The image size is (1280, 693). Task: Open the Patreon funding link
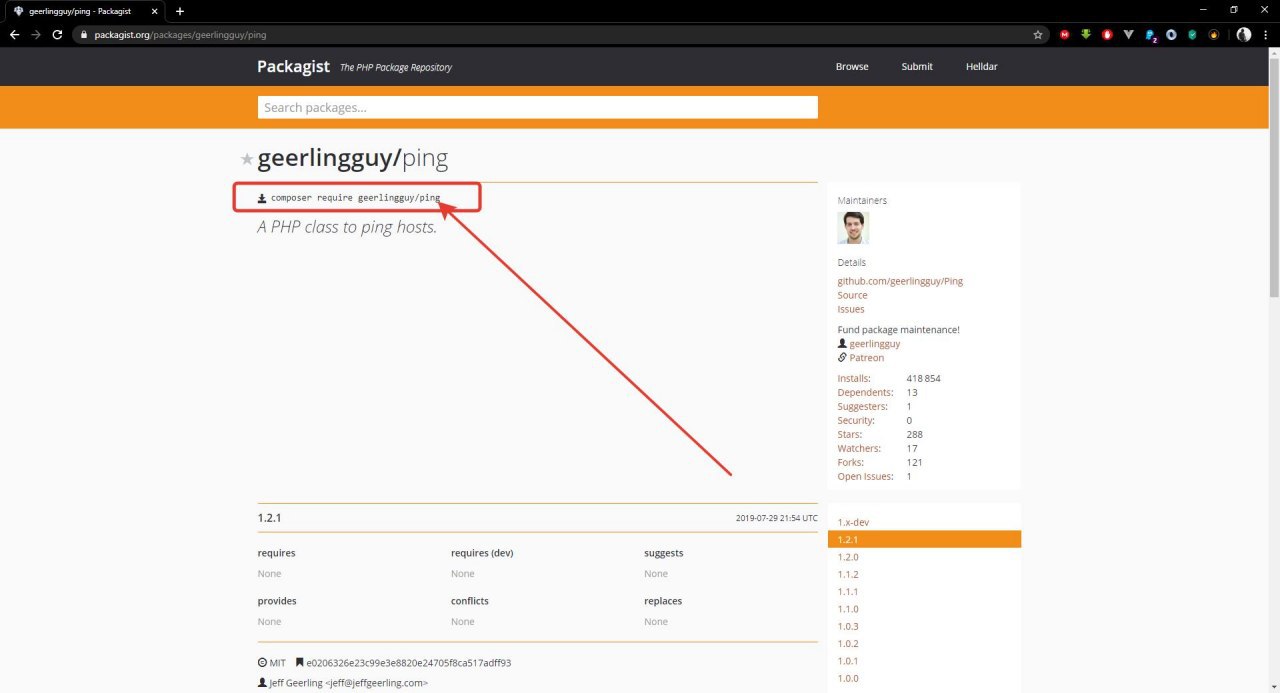point(867,358)
